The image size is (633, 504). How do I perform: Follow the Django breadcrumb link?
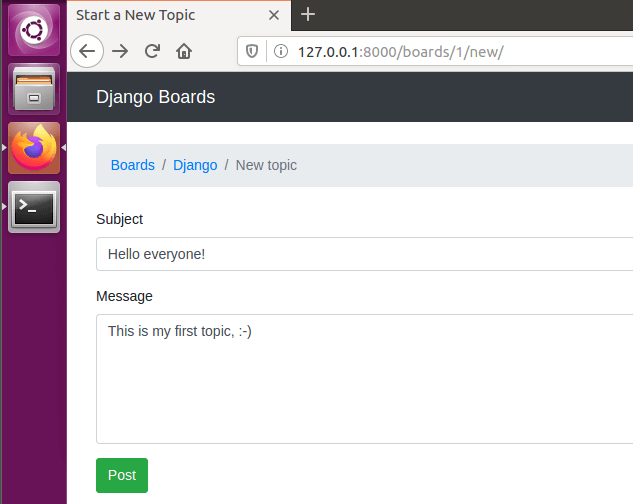[x=195, y=165]
